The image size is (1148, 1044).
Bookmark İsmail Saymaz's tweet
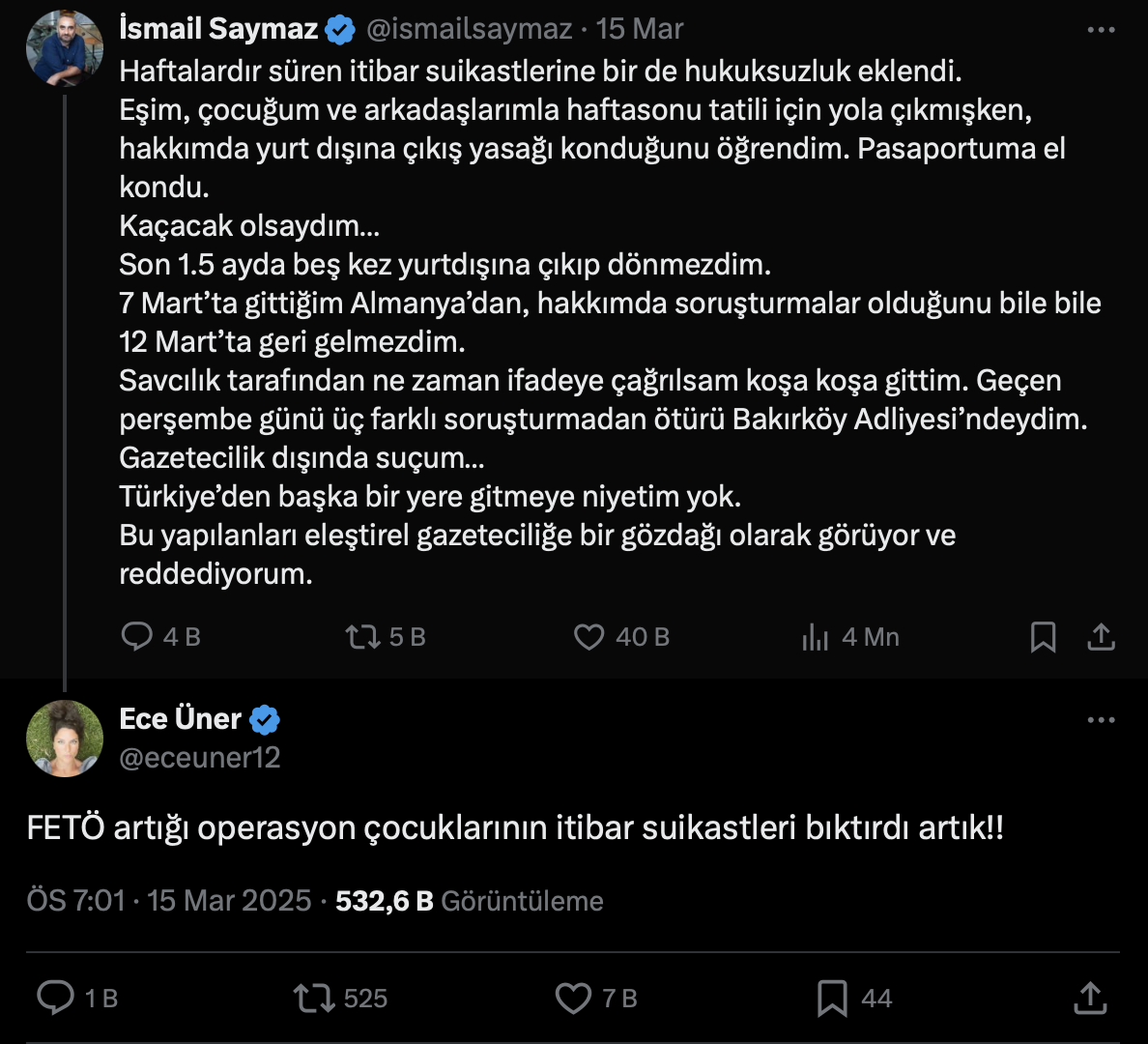coord(1043,636)
